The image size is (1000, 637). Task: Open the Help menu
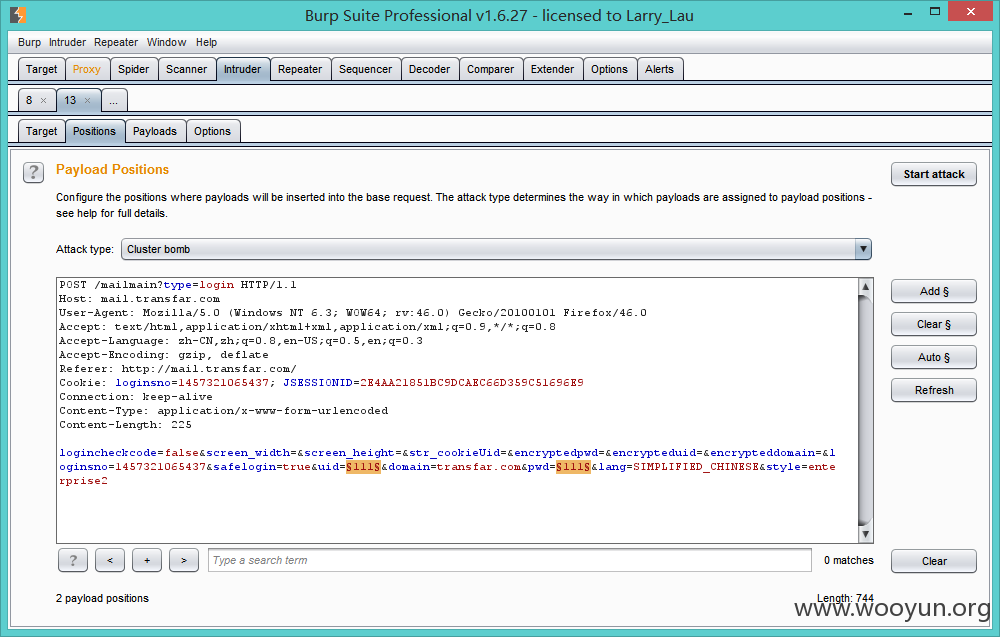[206, 42]
